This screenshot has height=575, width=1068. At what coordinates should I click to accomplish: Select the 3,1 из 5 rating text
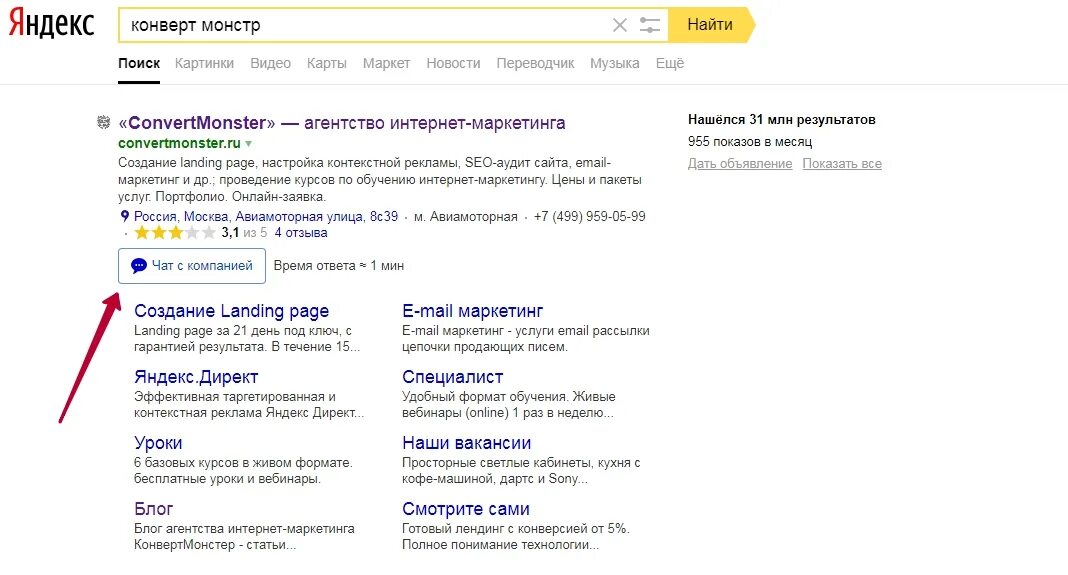tap(245, 233)
